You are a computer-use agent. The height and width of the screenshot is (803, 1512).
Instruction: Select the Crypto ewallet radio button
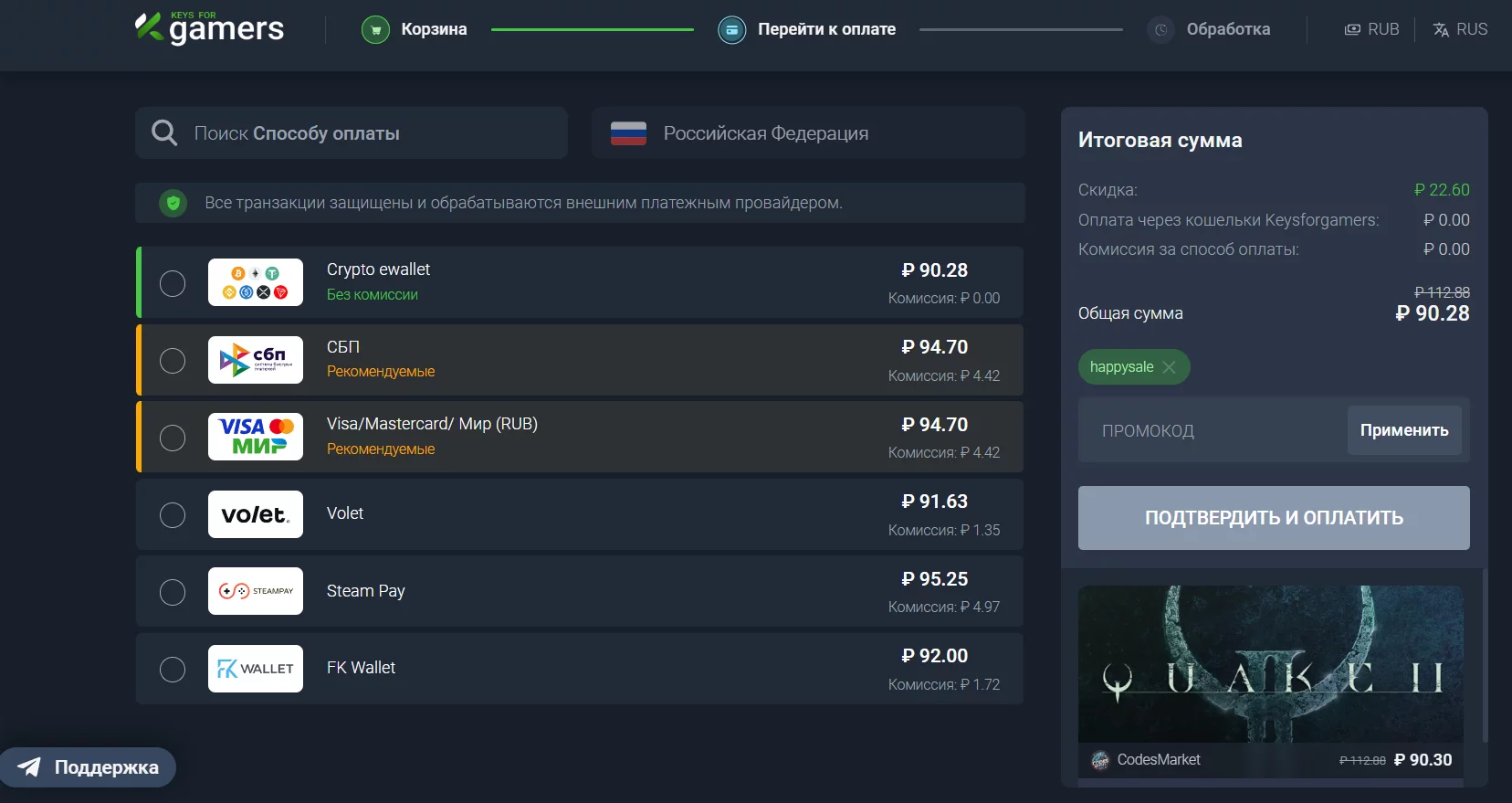coord(173,283)
